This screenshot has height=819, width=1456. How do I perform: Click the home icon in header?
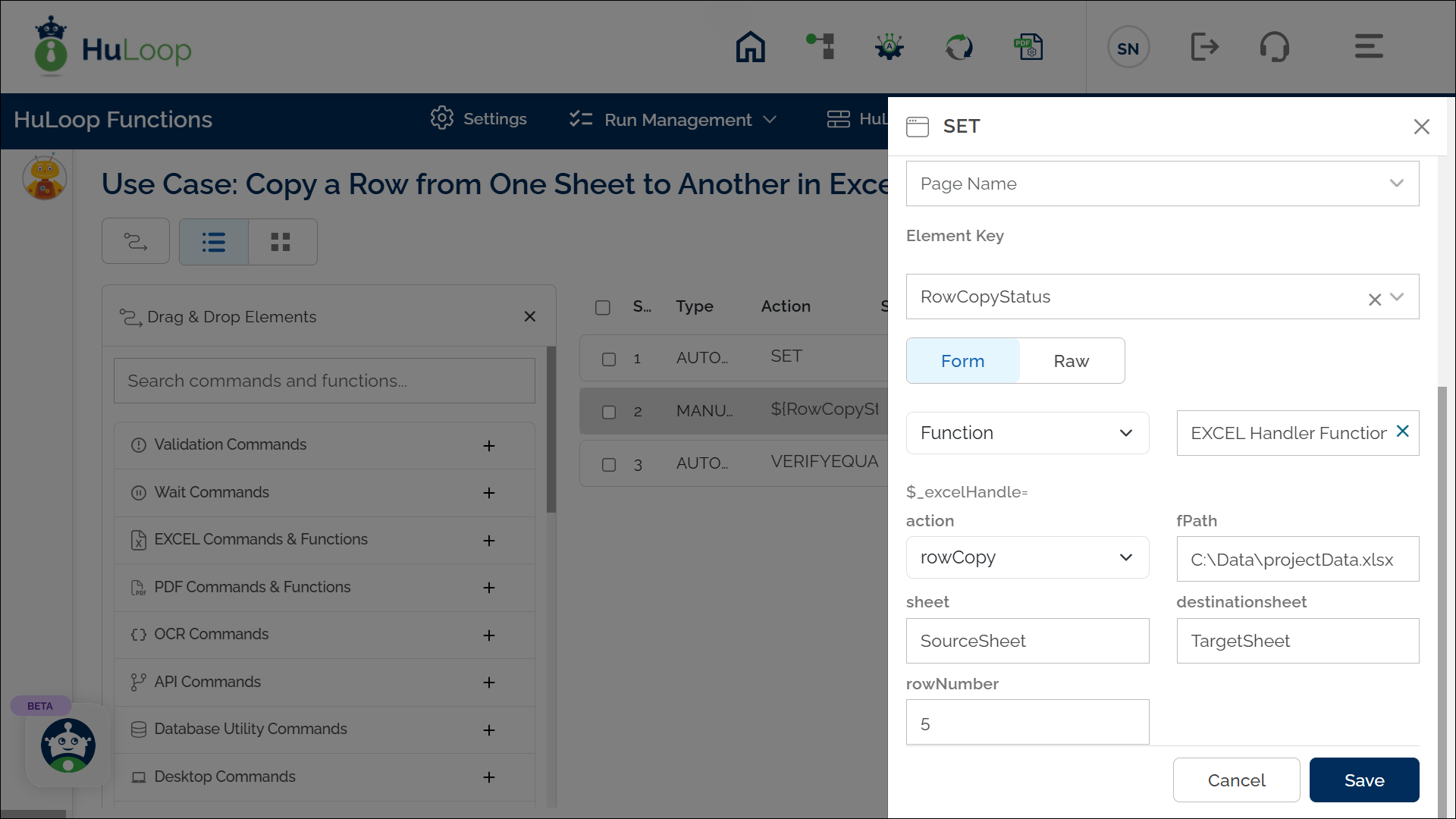[750, 47]
